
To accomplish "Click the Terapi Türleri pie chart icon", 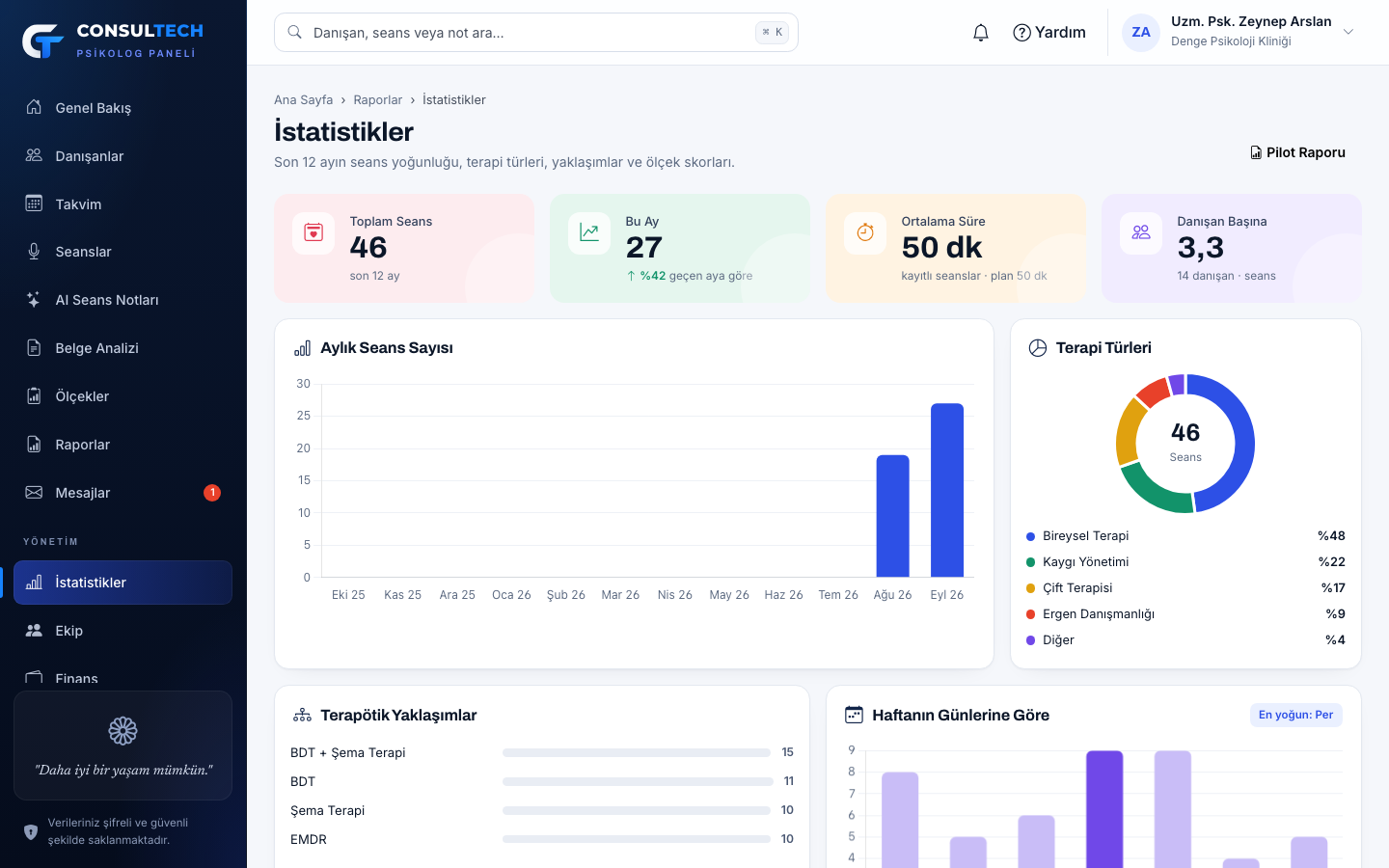I will [x=1038, y=348].
